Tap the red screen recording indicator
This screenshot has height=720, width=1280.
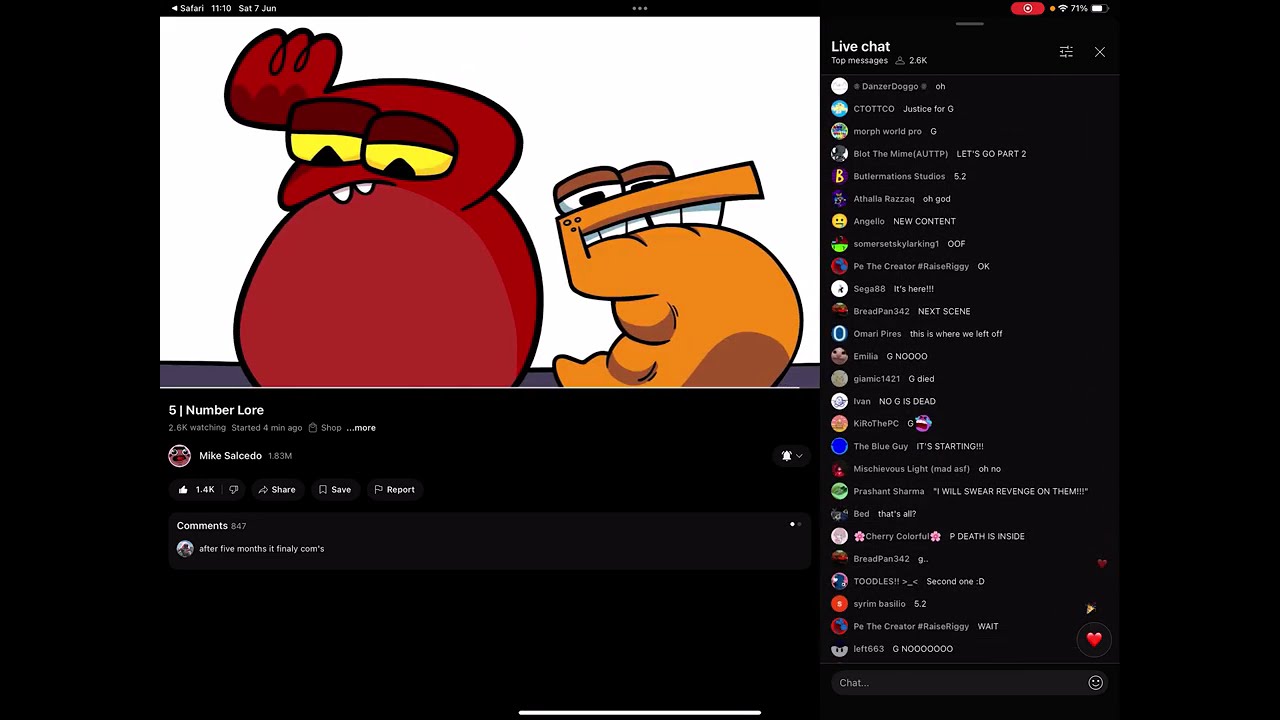1027,8
